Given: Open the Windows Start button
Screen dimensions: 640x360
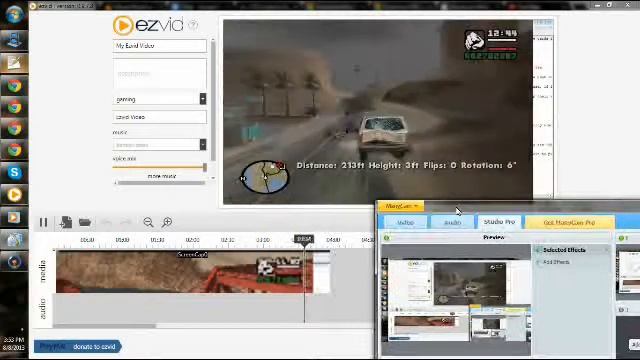Looking at the screenshot, I should [14, 16].
